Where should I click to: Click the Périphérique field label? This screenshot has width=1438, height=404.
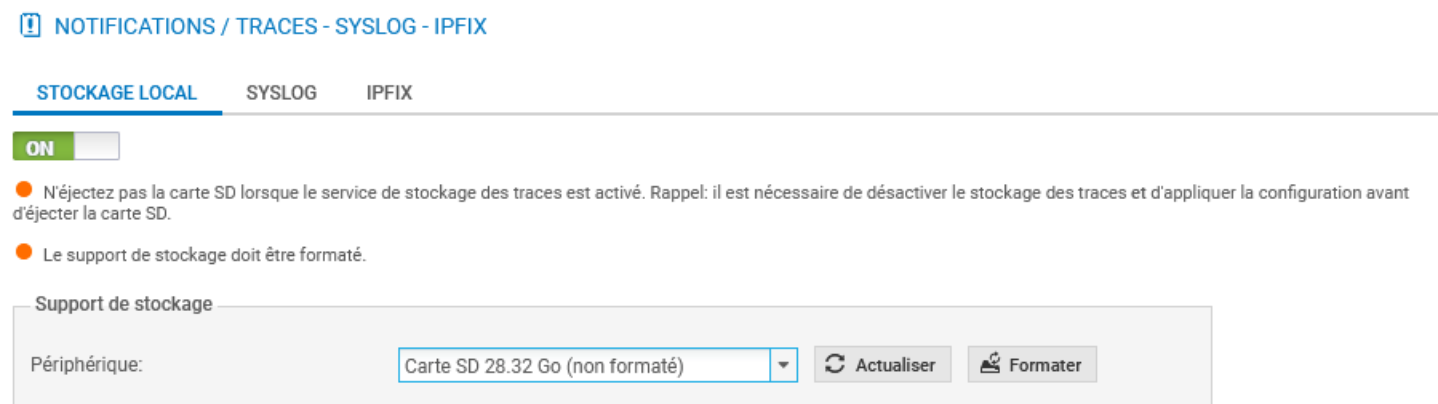click(87, 365)
